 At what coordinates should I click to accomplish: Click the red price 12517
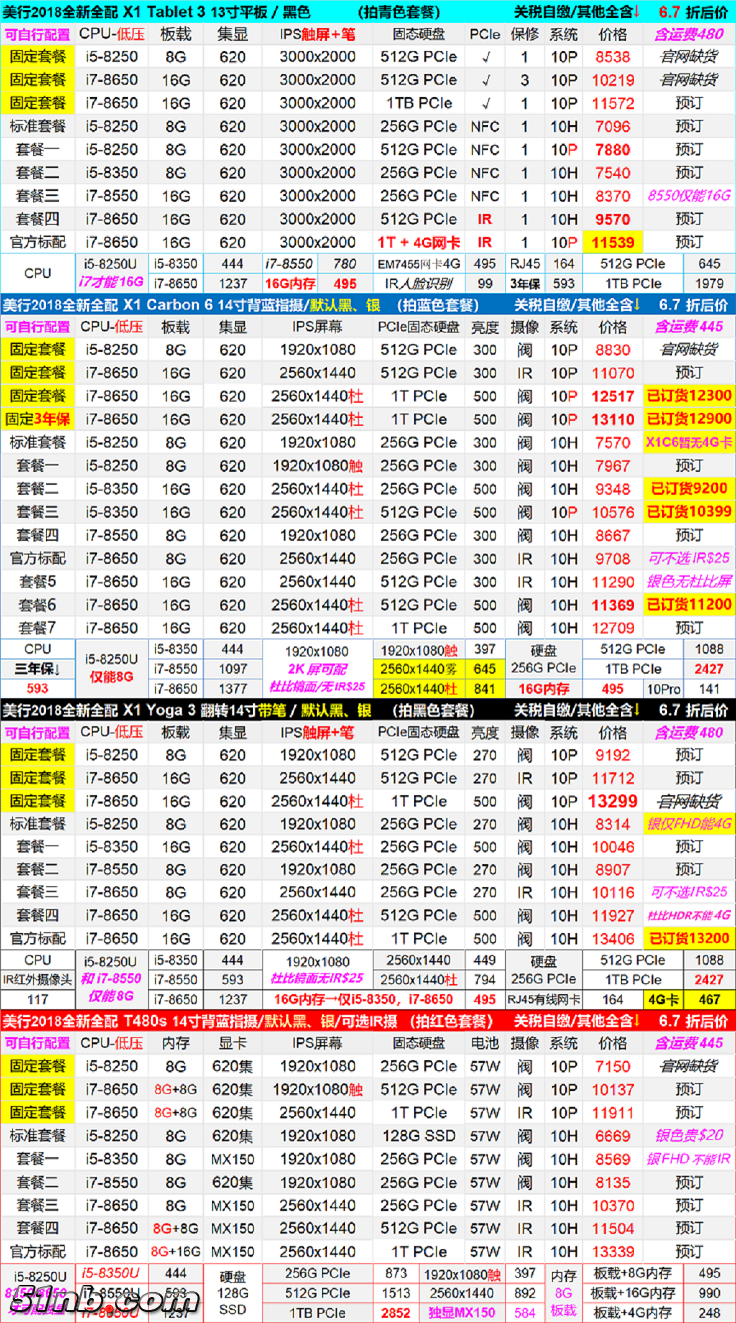(x=613, y=396)
